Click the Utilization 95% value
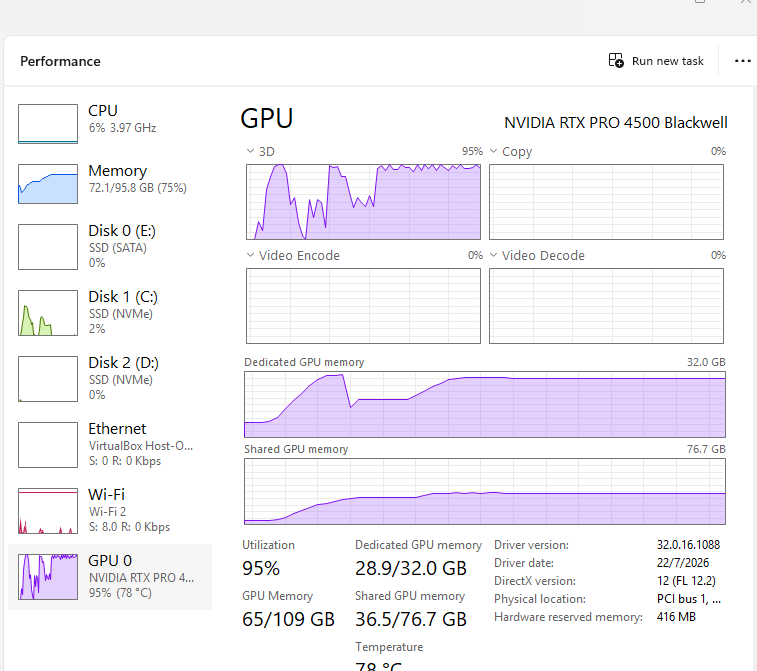757x671 pixels. [261, 568]
